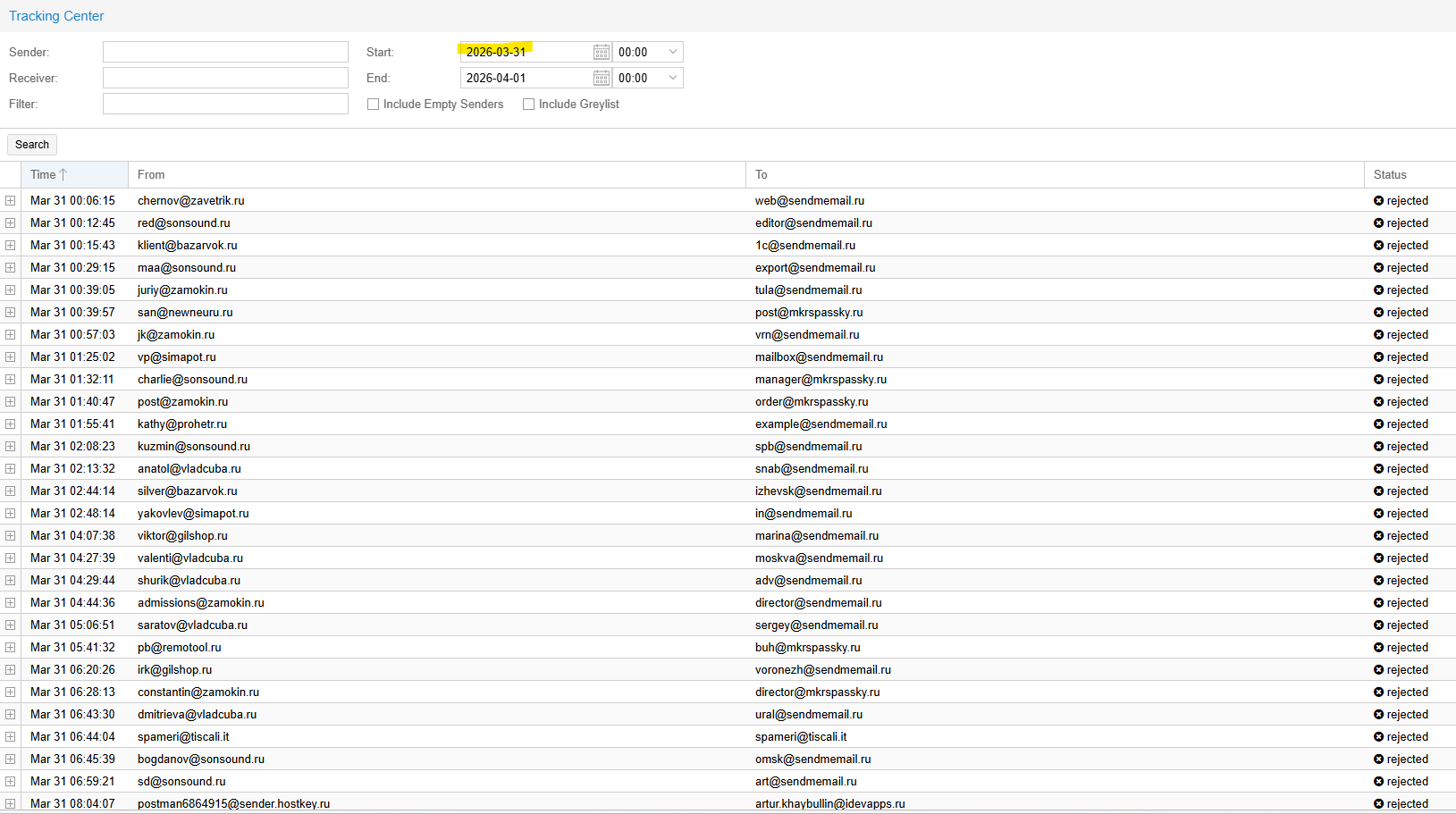Open the End date calendar picker

pos(602,79)
